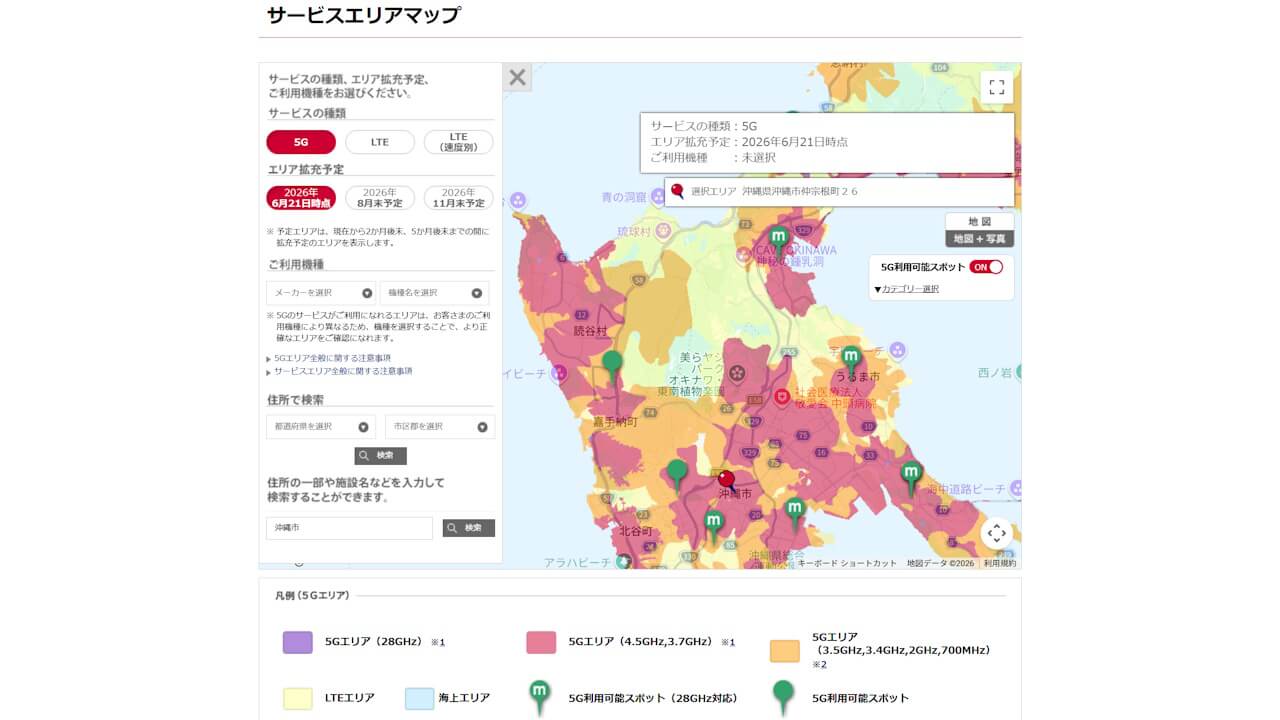
Task: Click the pink 4.5GHz,3.7GHz legend swatch
Action: 541,643
